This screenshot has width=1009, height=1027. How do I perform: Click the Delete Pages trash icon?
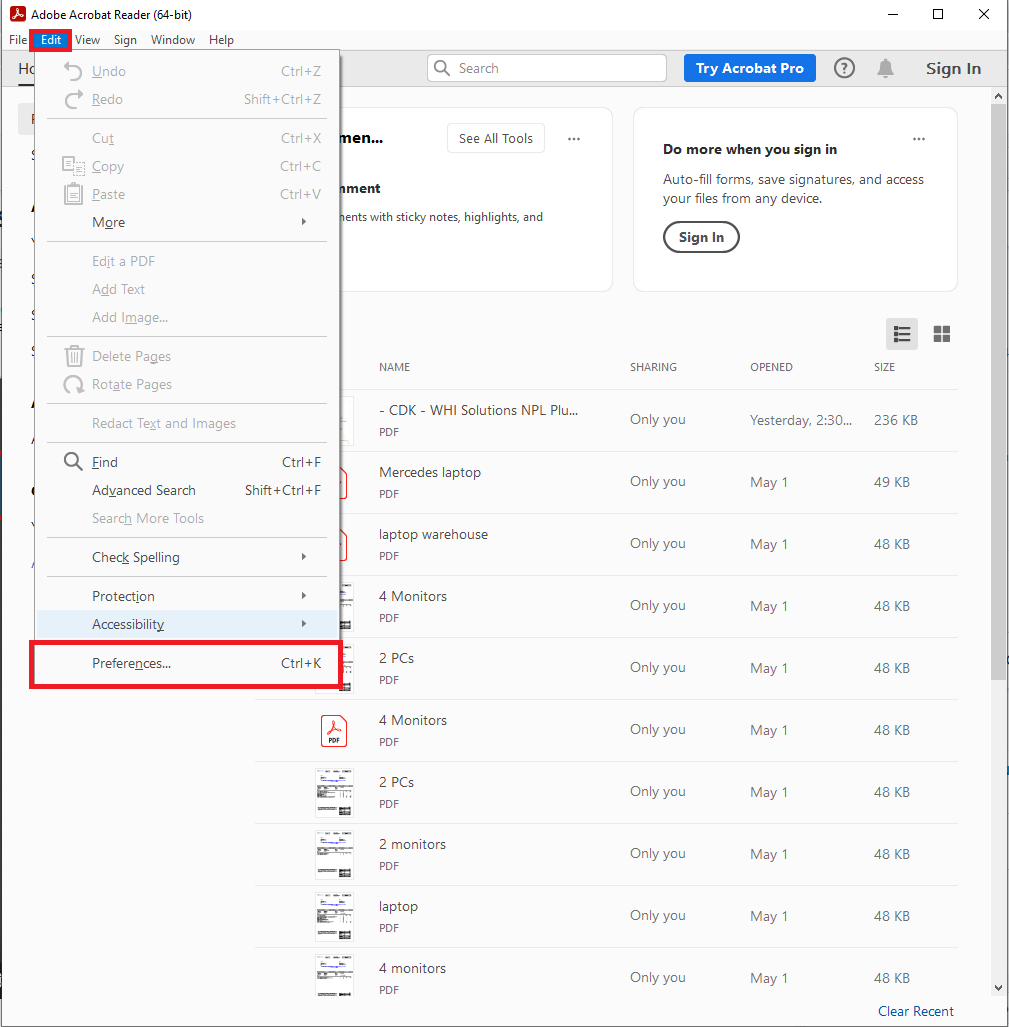pos(74,356)
